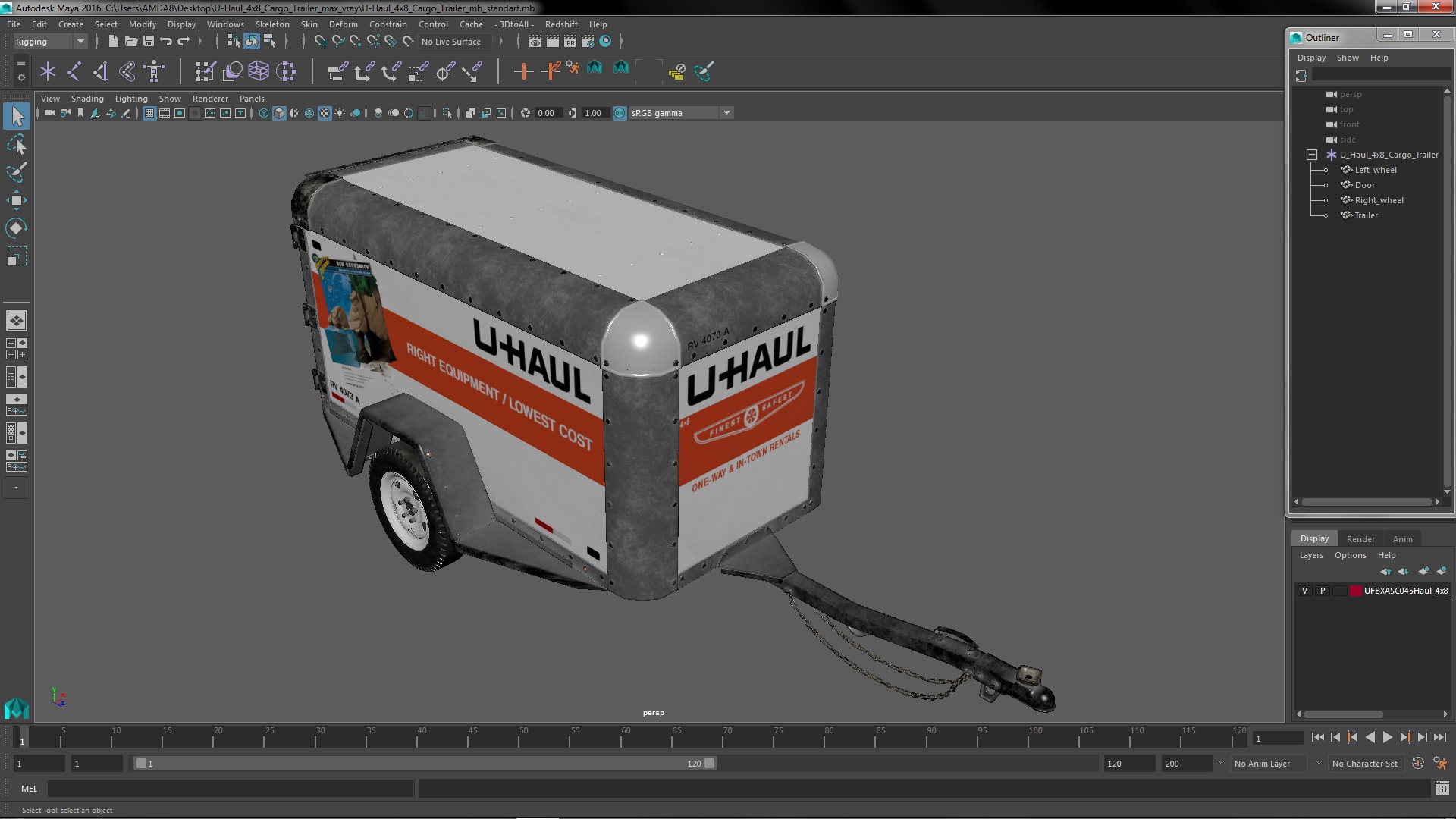Click the Outliner search field
This screenshot has width=1456, height=819.
[x=1381, y=74]
